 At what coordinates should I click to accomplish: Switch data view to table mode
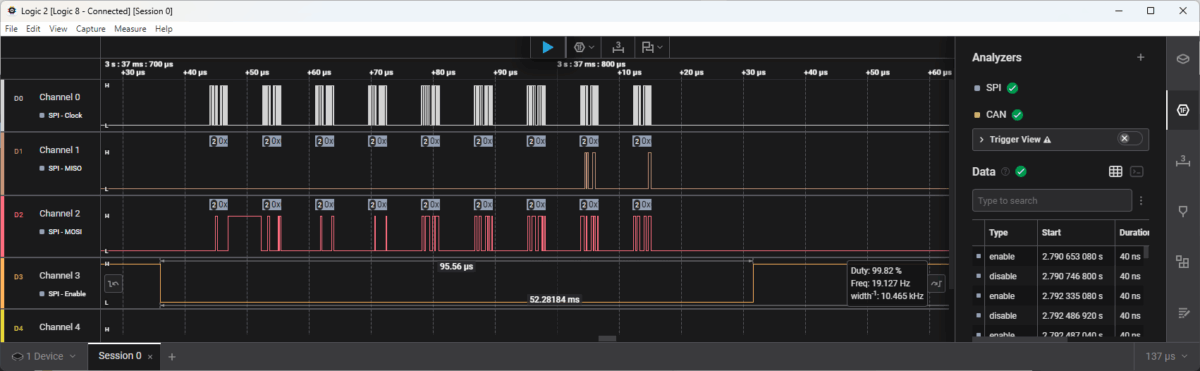click(x=1116, y=171)
